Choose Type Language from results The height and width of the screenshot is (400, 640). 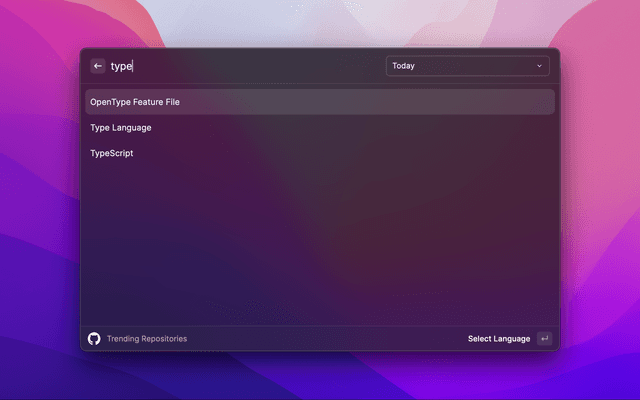pyautogui.click(x=121, y=128)
